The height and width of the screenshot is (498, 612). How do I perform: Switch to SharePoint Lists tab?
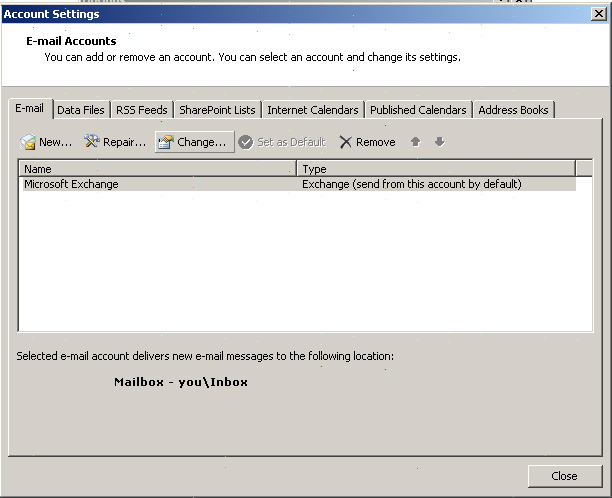click(x=217, y=110)
